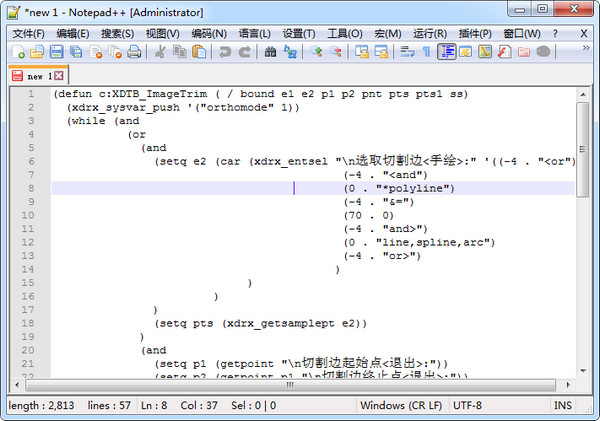Image resolution: width=600 pixels, height=421 pixels.
Task: Click the Find binoculars icon
Action: (270, 52)
